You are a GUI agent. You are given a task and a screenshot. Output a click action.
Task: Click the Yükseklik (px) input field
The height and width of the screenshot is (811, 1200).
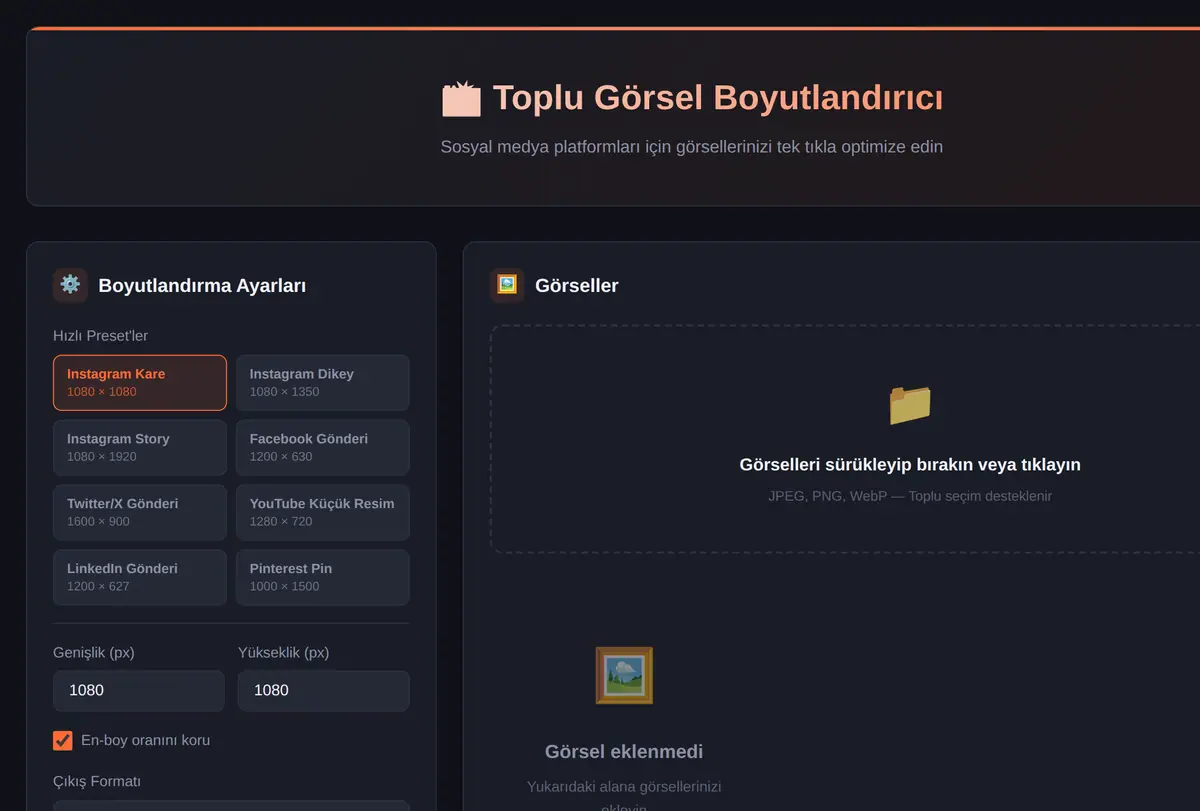click(x=323, y=690)
